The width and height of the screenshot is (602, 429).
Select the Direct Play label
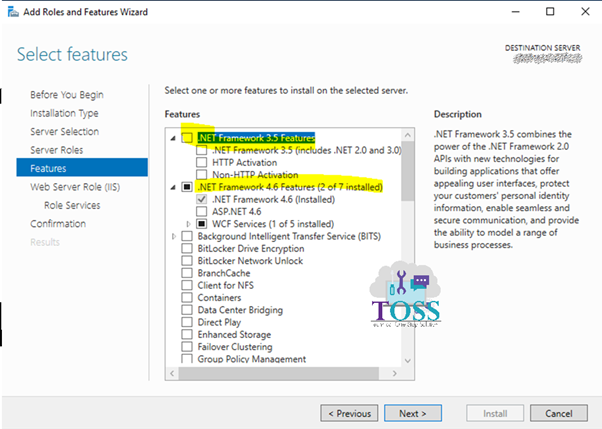pyautogui.click(x=219, y=322)
